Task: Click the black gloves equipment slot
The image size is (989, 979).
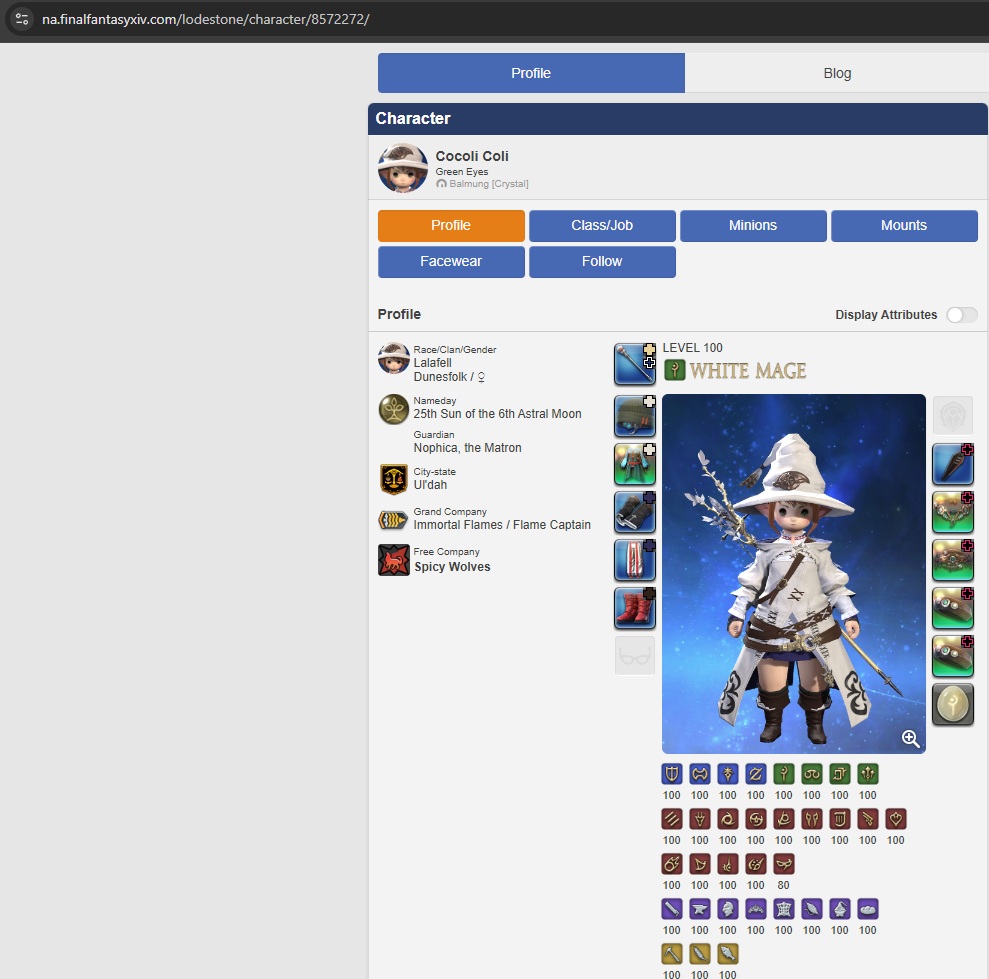Action: [x=635, y=512]
